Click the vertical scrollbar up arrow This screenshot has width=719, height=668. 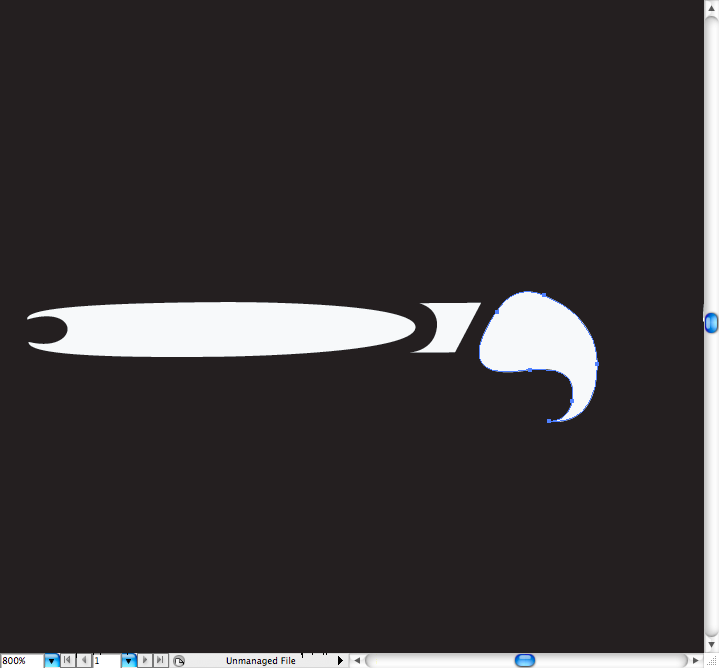[x=711, y=8]
